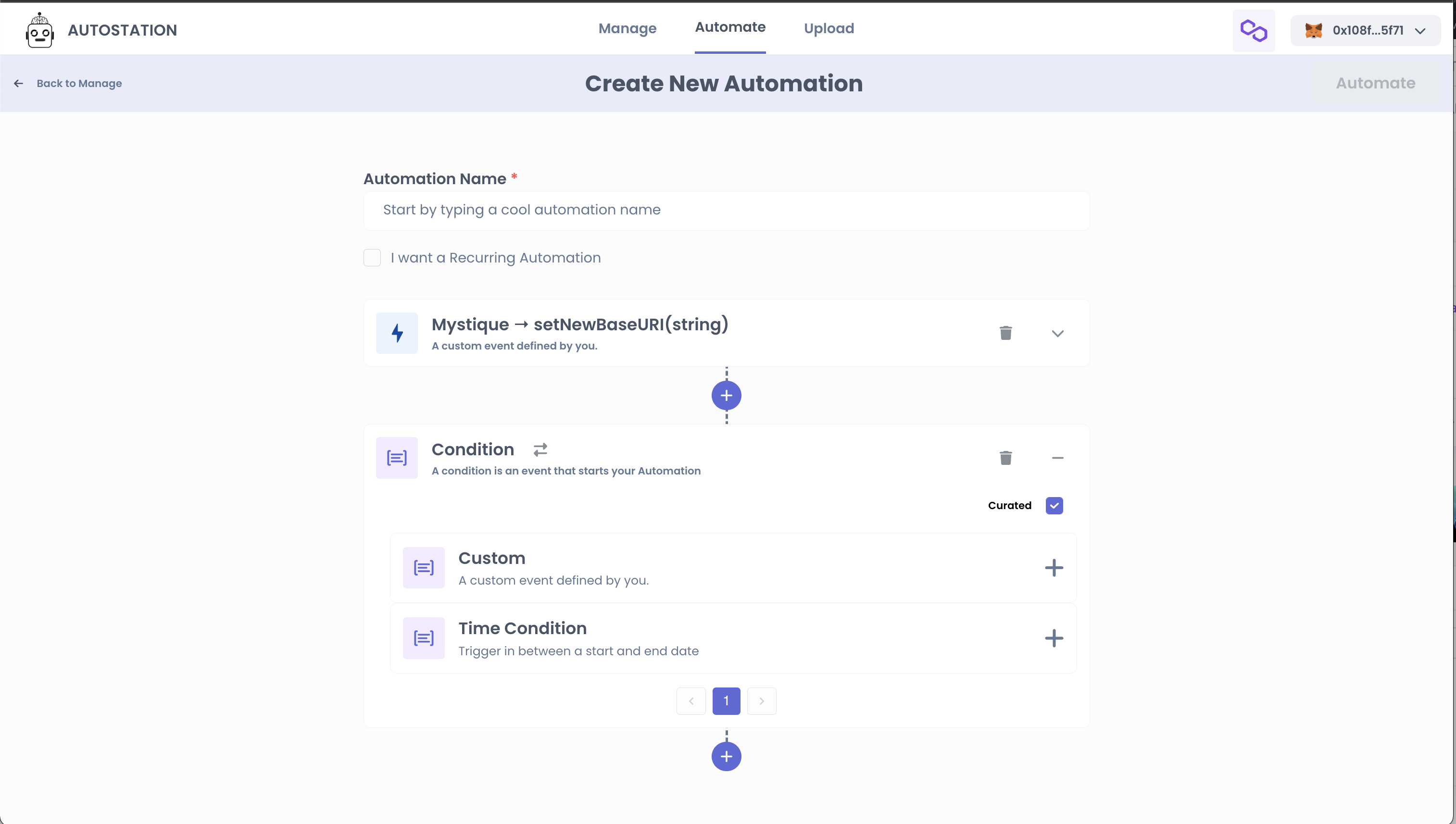Add the Time Condition with plus icon

(x=1054, y=638)
